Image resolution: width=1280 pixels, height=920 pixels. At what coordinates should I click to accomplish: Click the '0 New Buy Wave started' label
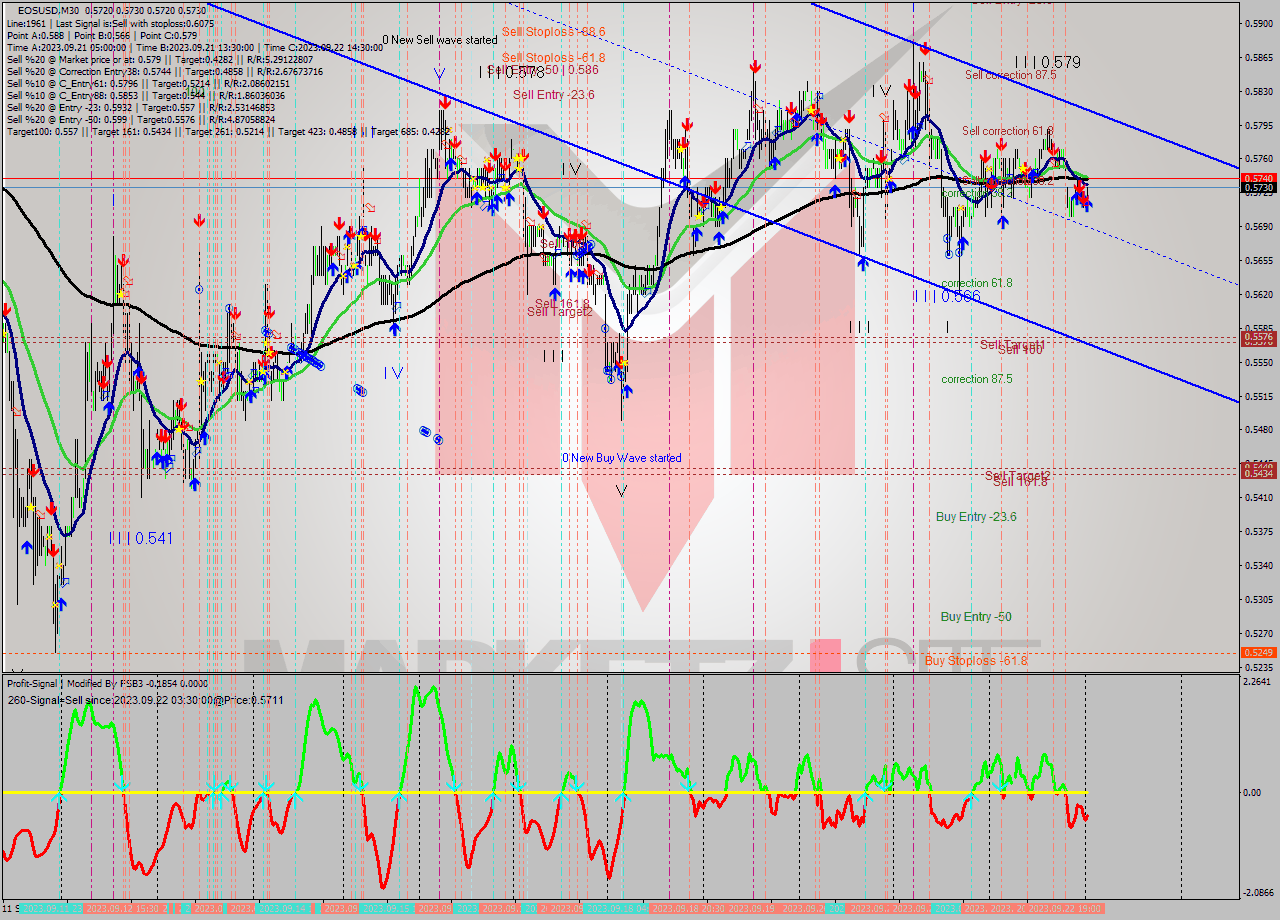click(621, 458)
